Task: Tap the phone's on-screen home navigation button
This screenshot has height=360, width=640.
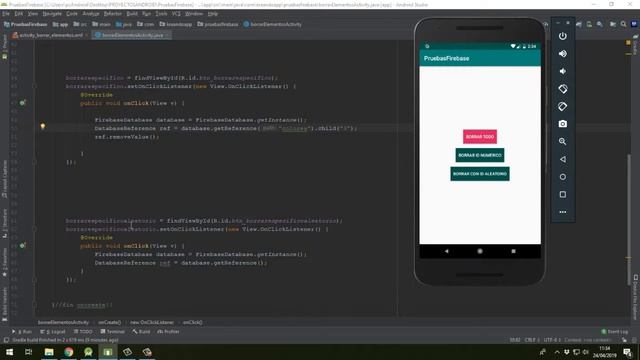Action: click(x=480, y=251)
